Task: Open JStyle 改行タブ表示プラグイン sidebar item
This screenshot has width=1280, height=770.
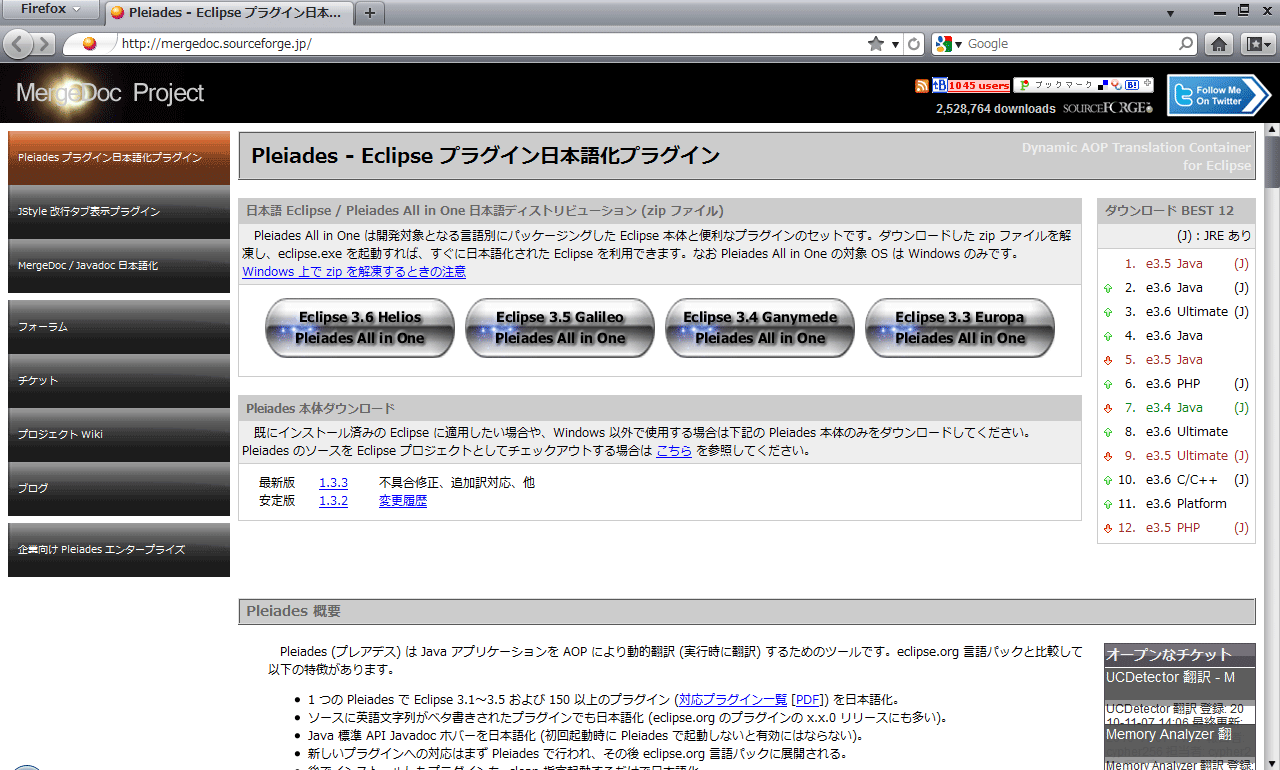Action: click(x=119, y=212)
